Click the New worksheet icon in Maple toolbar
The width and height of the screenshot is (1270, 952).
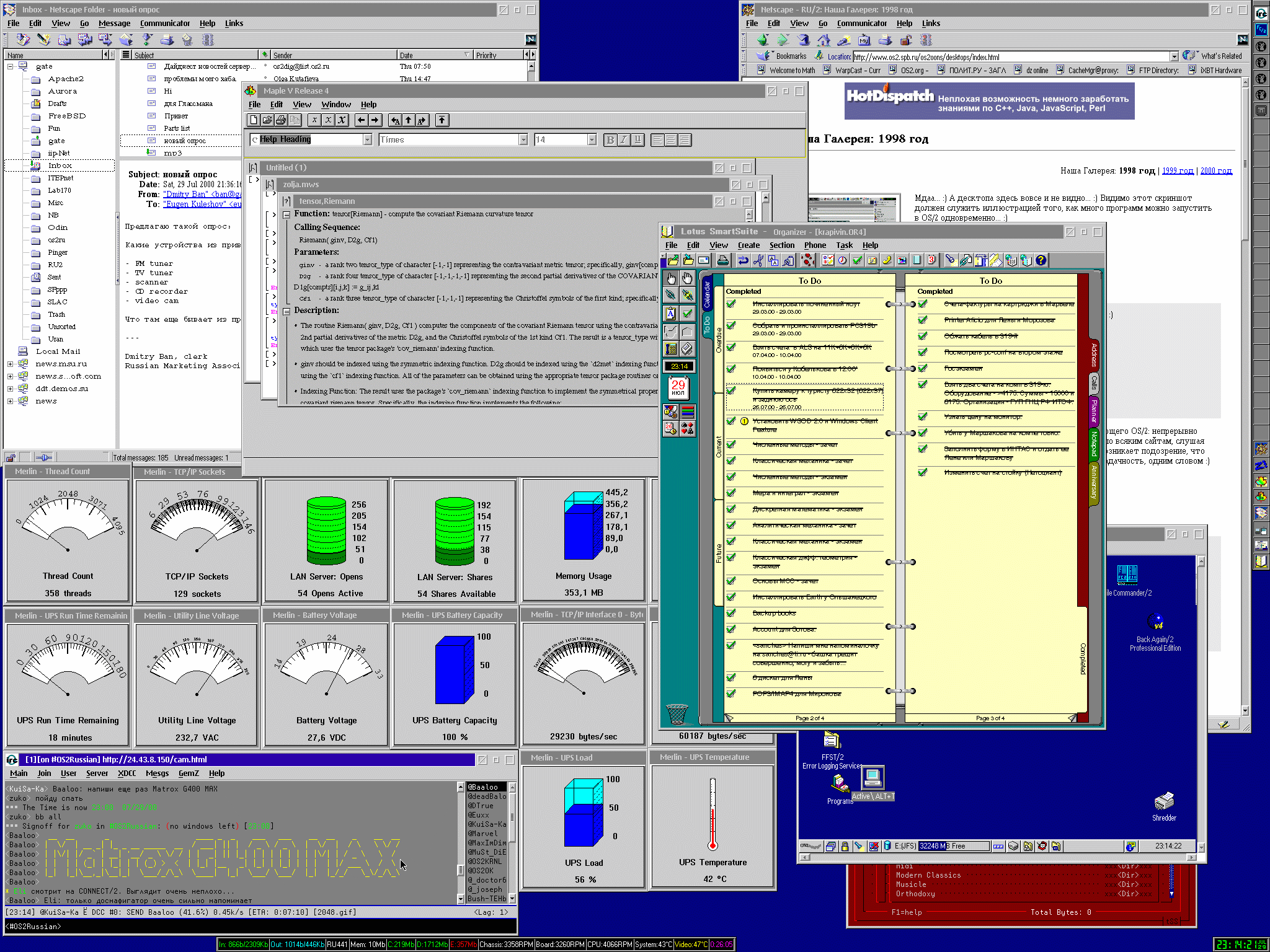[254, 120]
